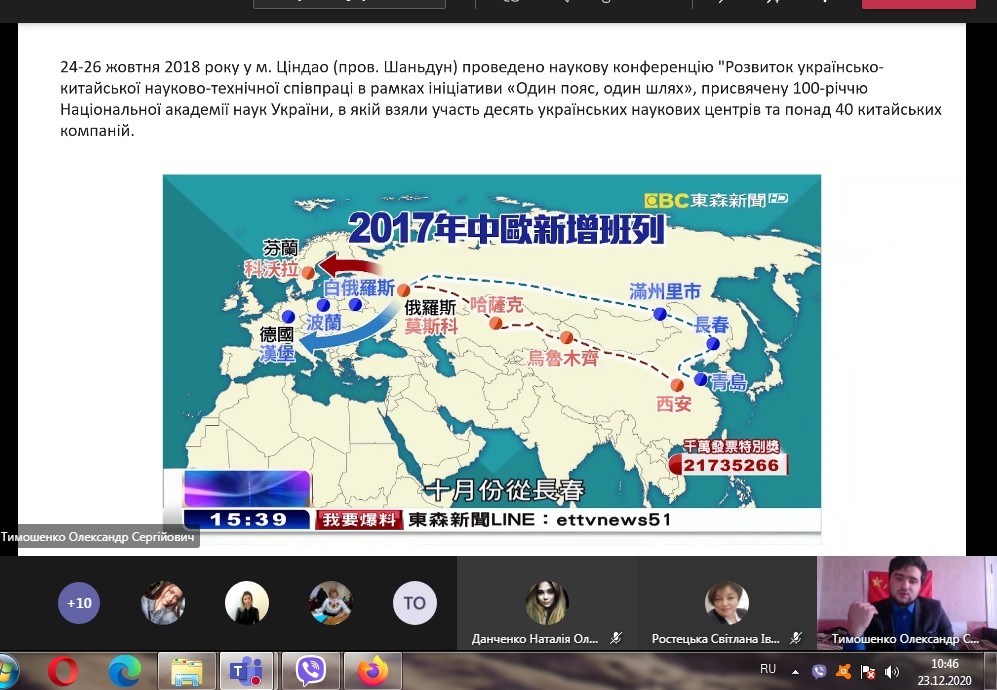Click the '15:39' time on broadcast image

click(248, 520)
